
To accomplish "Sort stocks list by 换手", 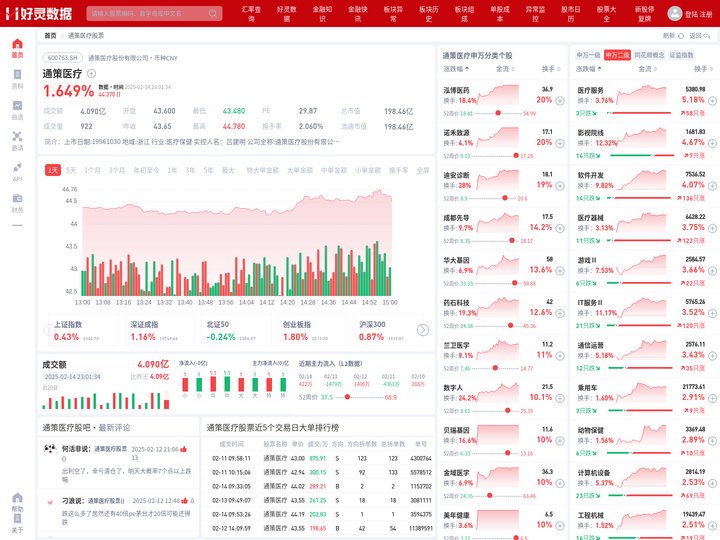I will tap(551, 69).
